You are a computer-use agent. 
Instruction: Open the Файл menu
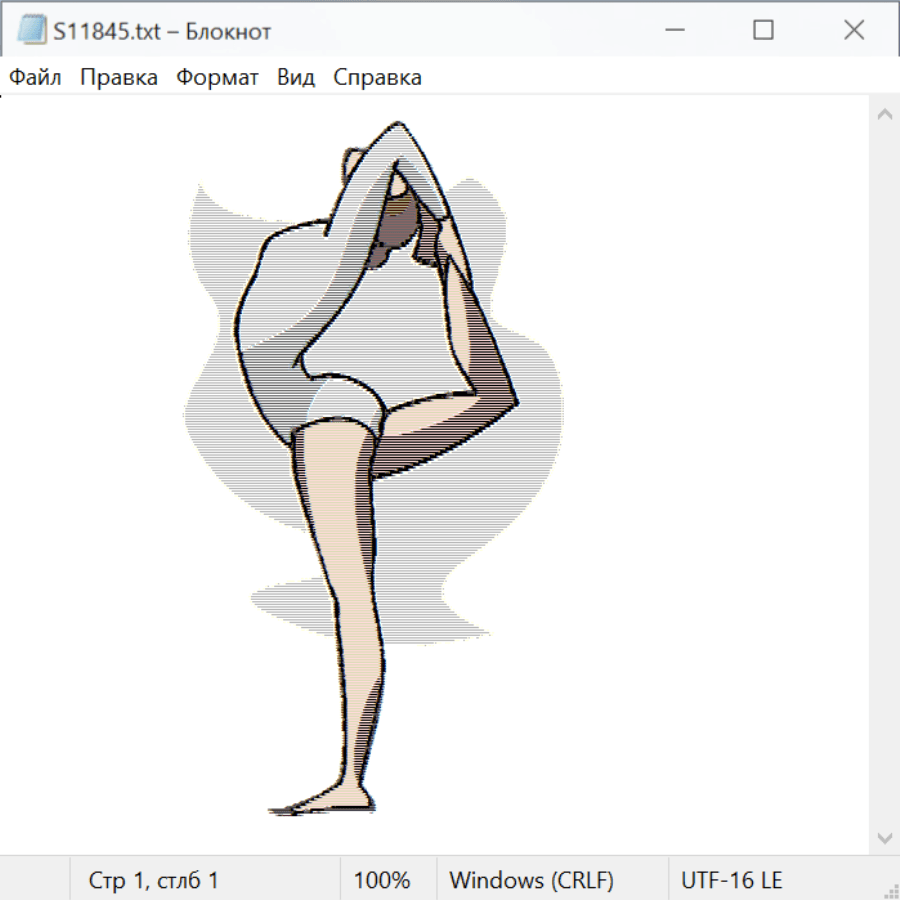tap(36, 78)
